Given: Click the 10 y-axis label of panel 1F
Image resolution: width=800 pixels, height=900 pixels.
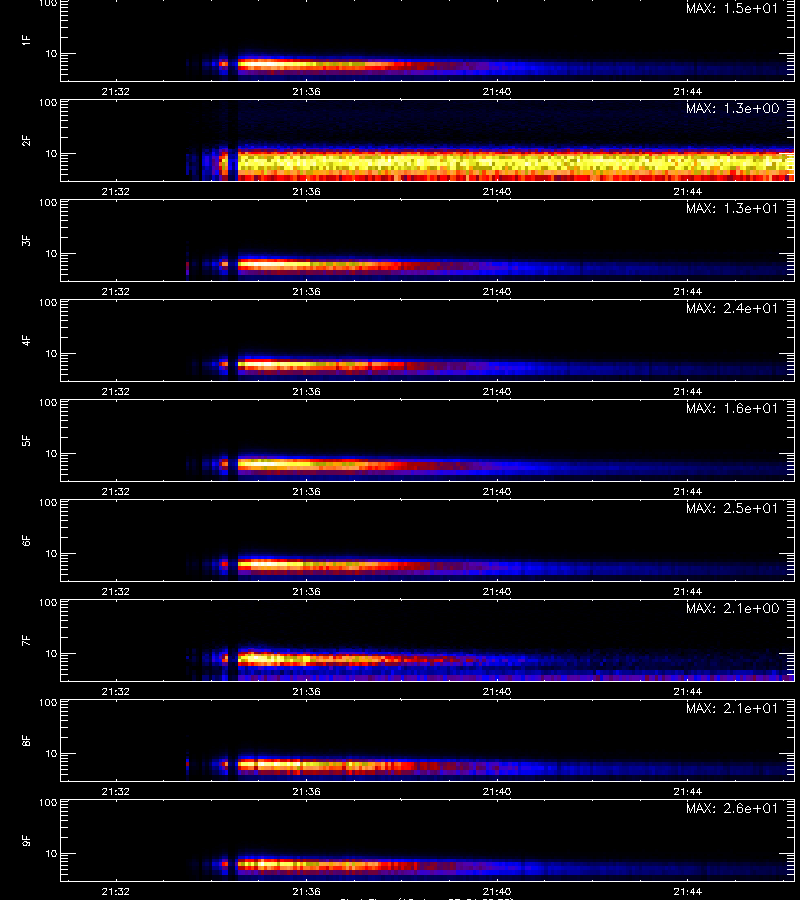Looking at the screenshot, I should pyautogui.click(x=52, y=53).
